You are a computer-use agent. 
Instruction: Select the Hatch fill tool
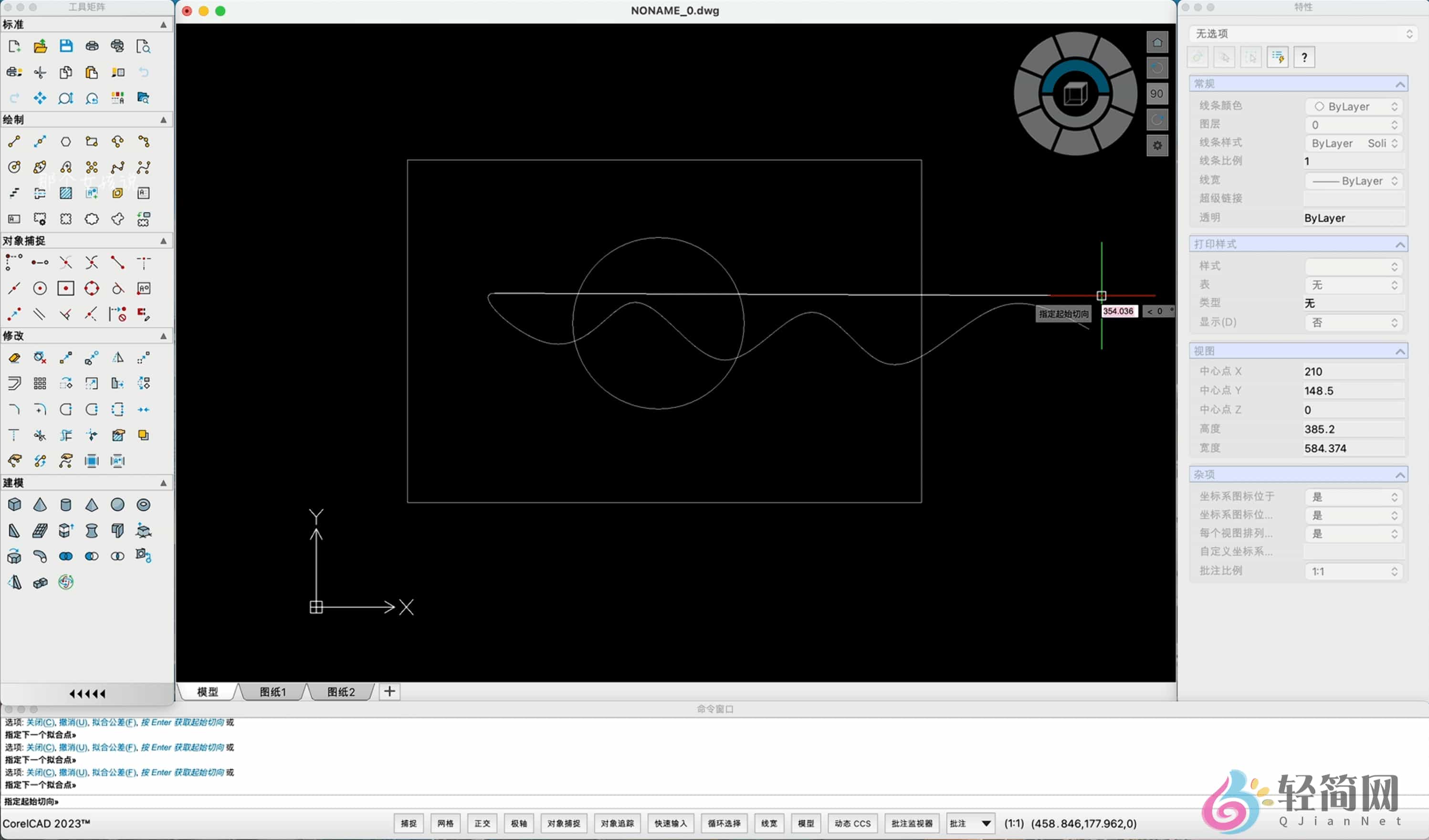(x=66, y=193)
